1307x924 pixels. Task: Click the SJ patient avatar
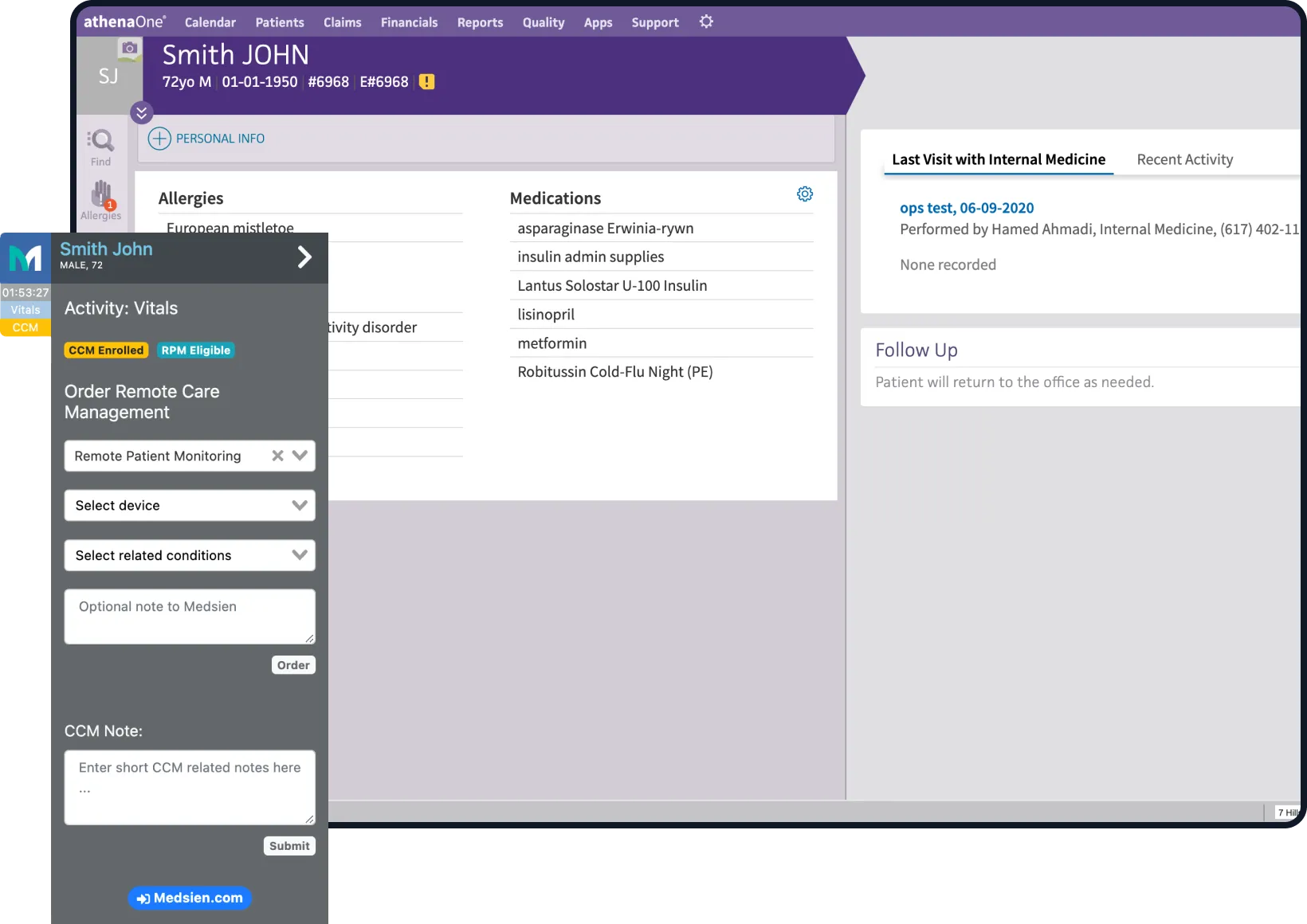(x=109, y=76)
